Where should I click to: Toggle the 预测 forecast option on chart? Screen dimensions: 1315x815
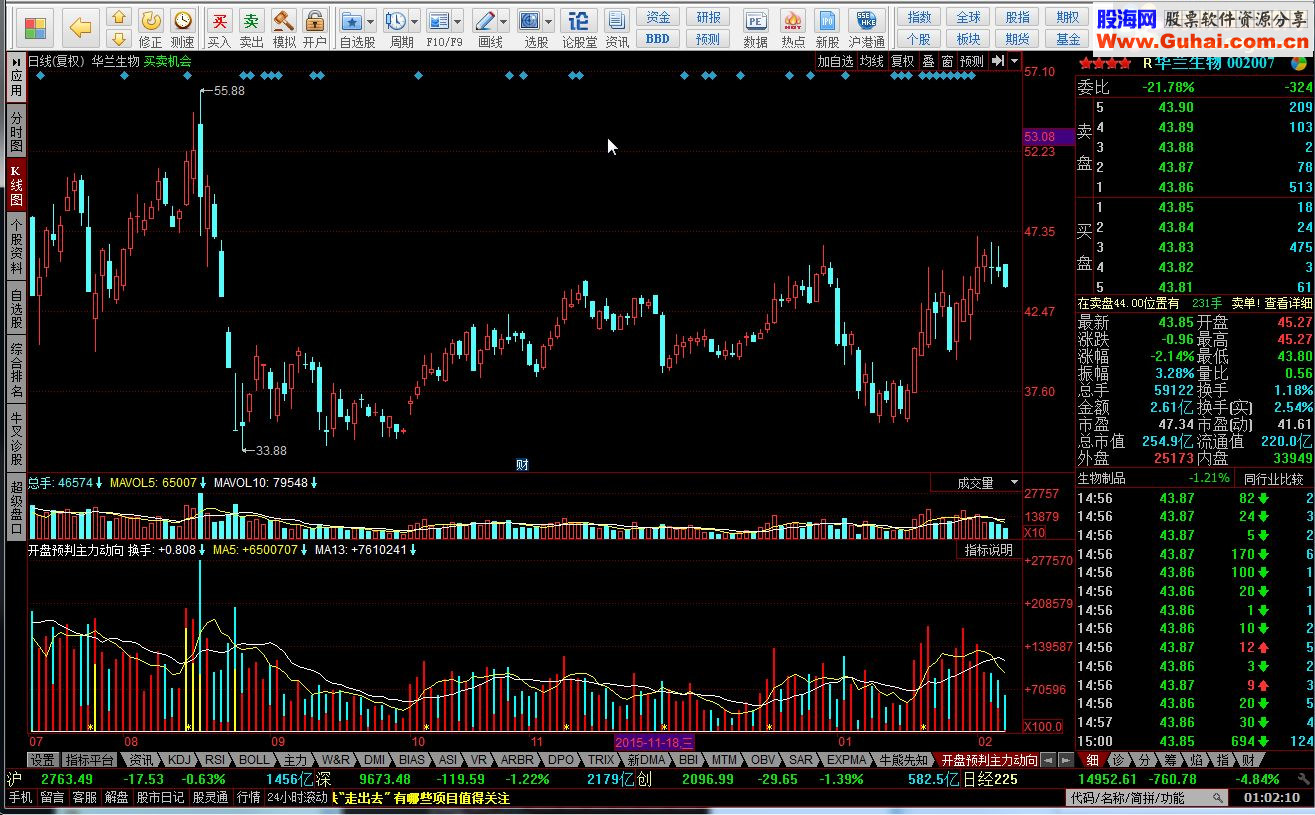tap(971, 61)
